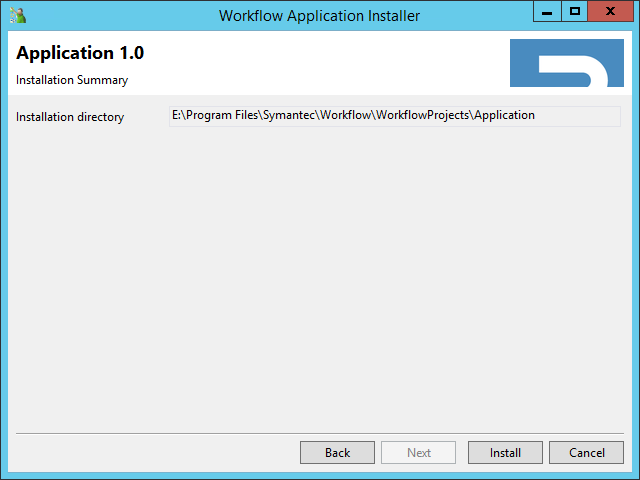Minimize the Workflow Application Installer window
This screenshot has height=480, width=640.
tap(547, 11)
